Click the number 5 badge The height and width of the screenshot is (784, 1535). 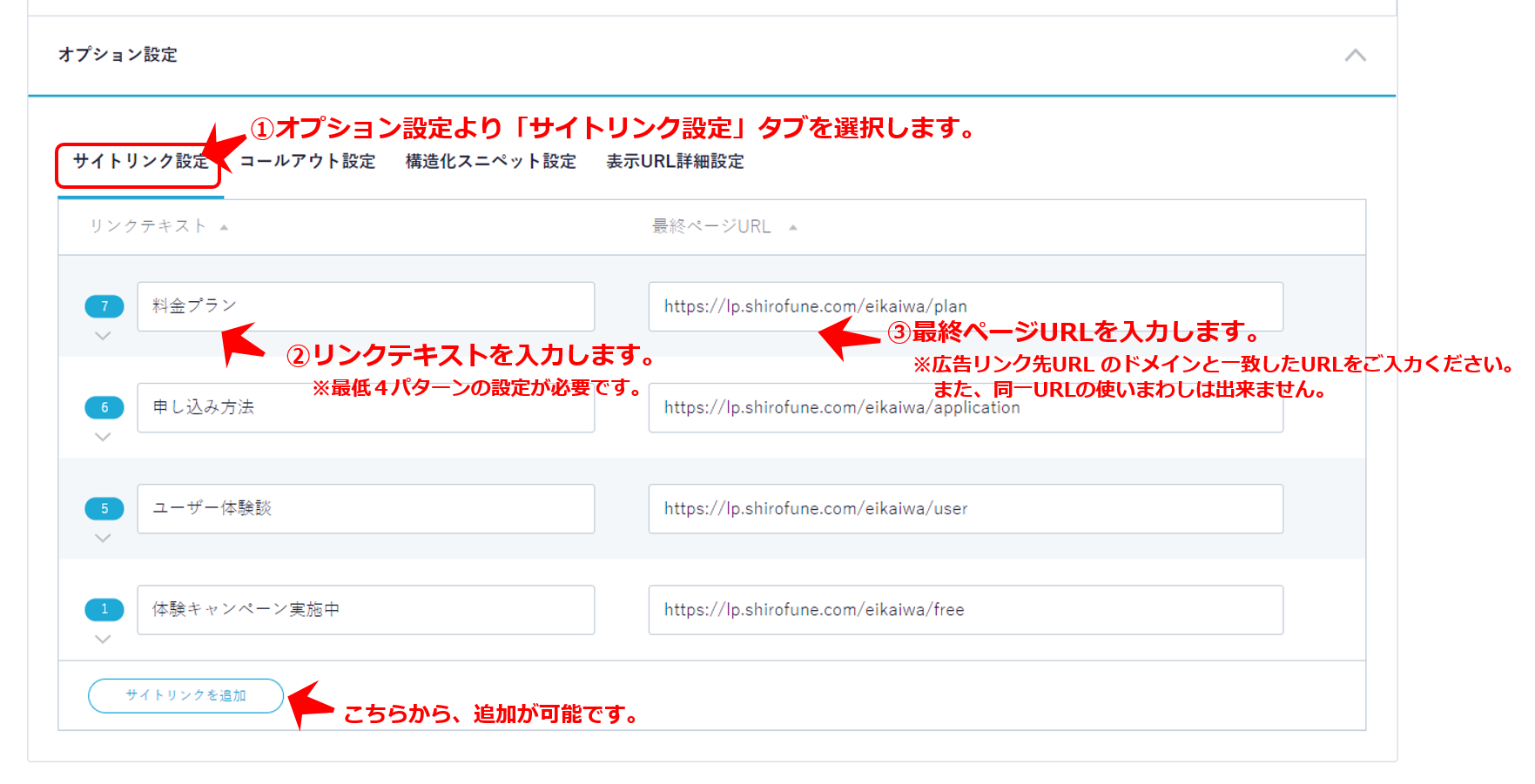(x=104, y=508)
